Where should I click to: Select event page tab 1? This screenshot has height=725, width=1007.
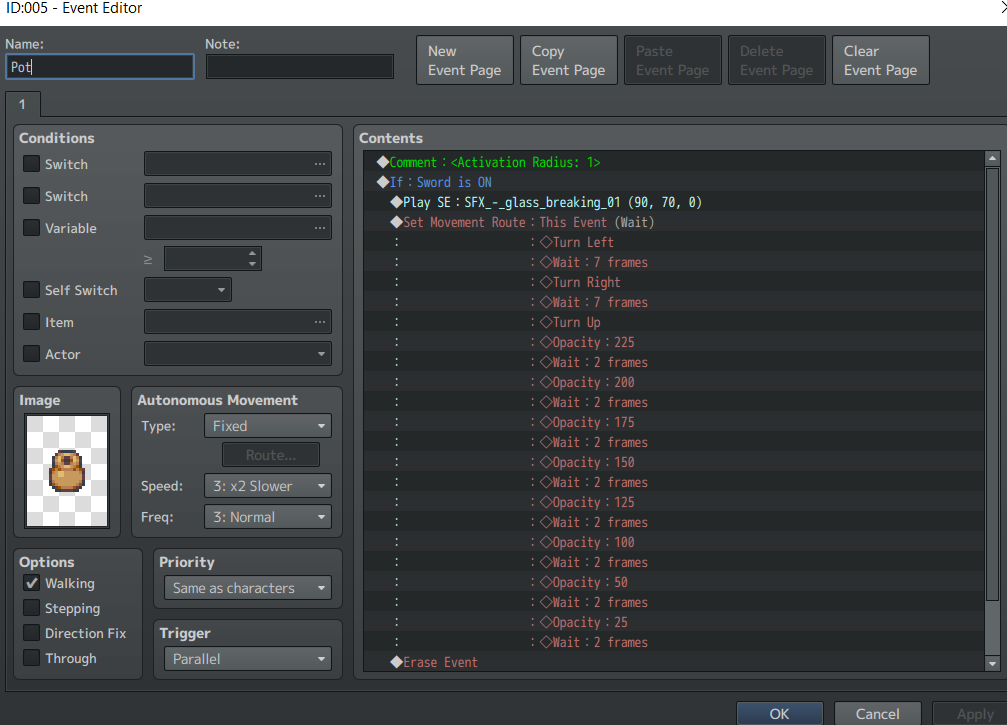[x=22, y=104]
